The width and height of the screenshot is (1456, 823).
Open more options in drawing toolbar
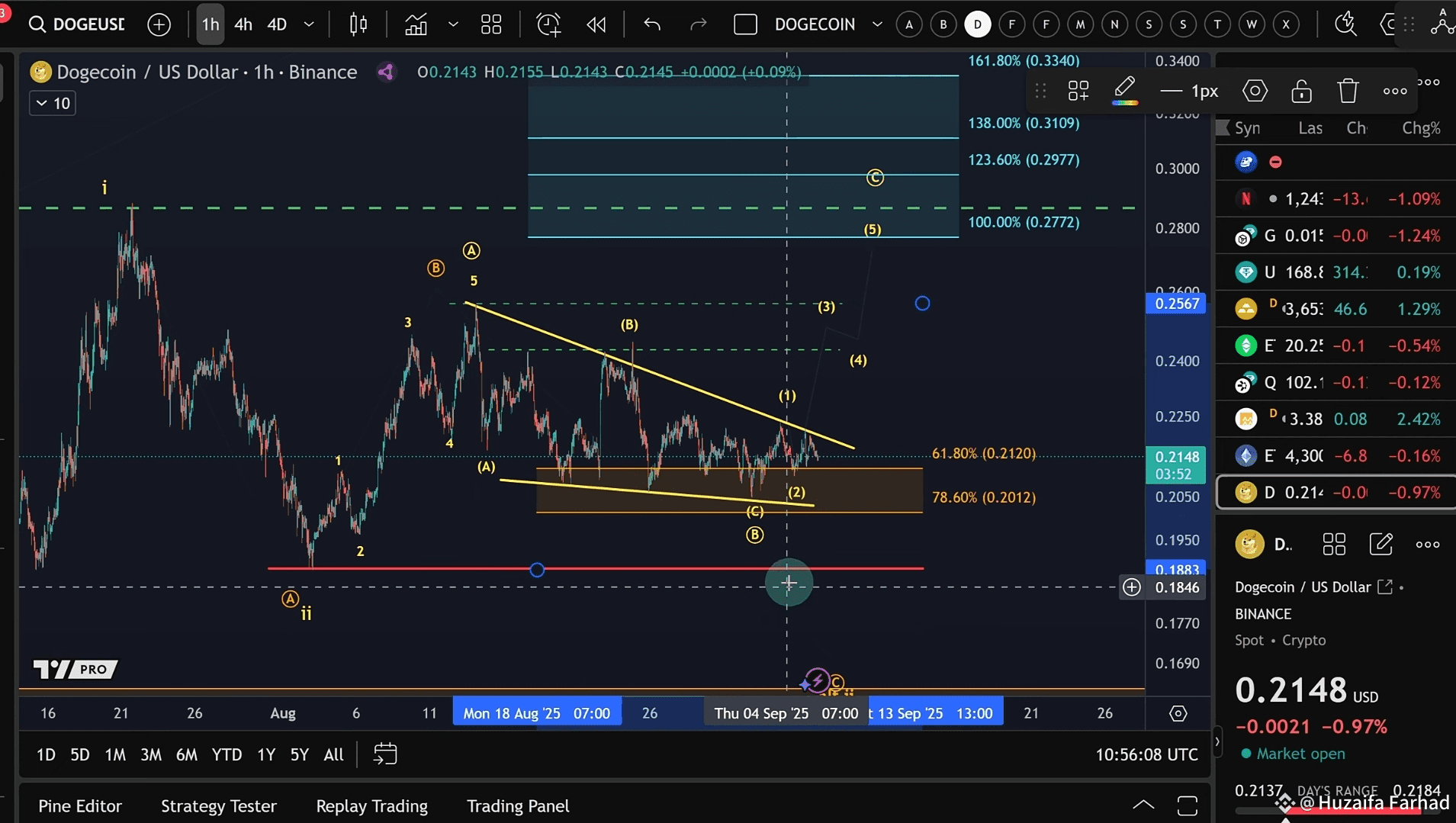point(1395,92)
